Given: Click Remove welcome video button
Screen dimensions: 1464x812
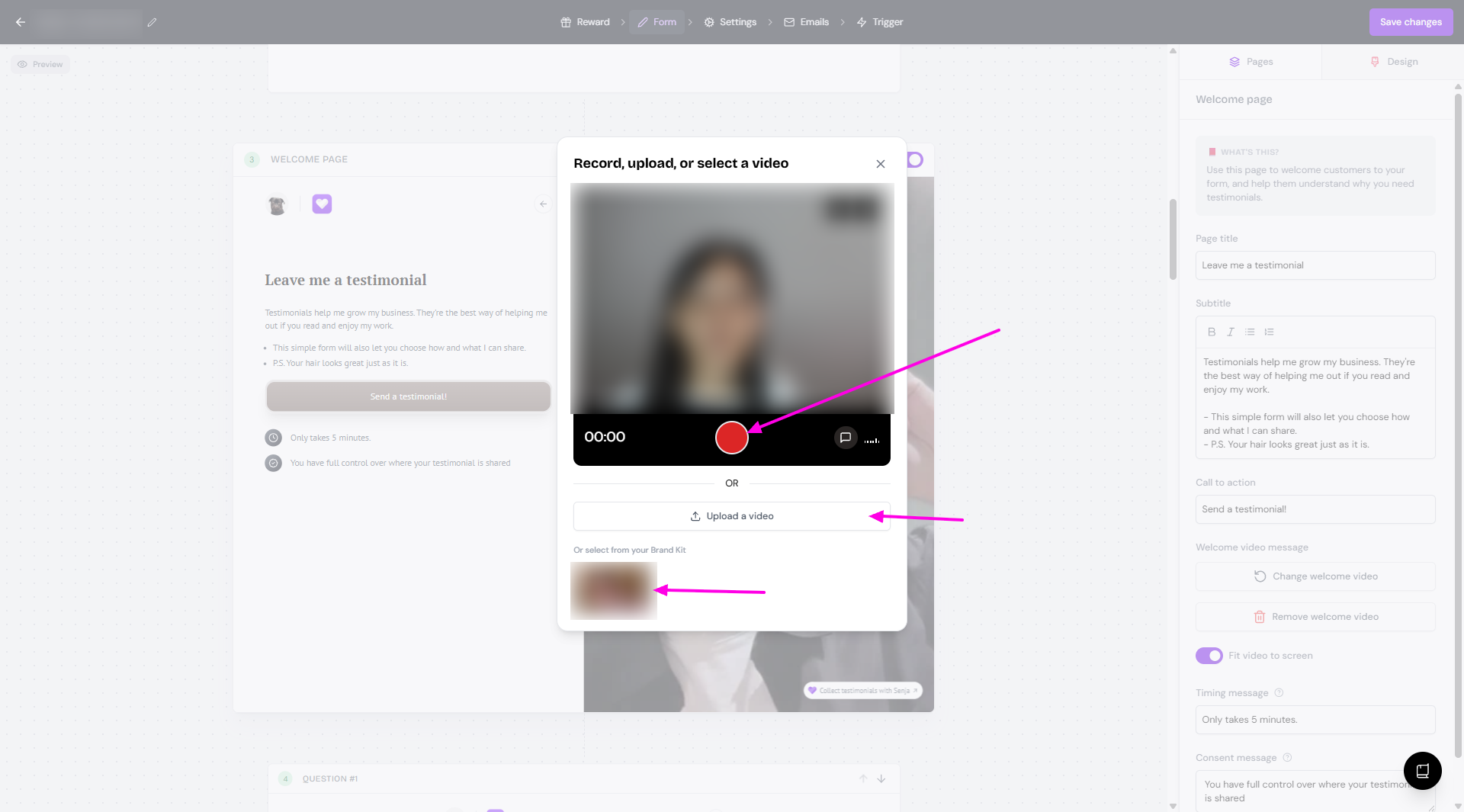Looking at the screenshot, I should pos(1315,617).
